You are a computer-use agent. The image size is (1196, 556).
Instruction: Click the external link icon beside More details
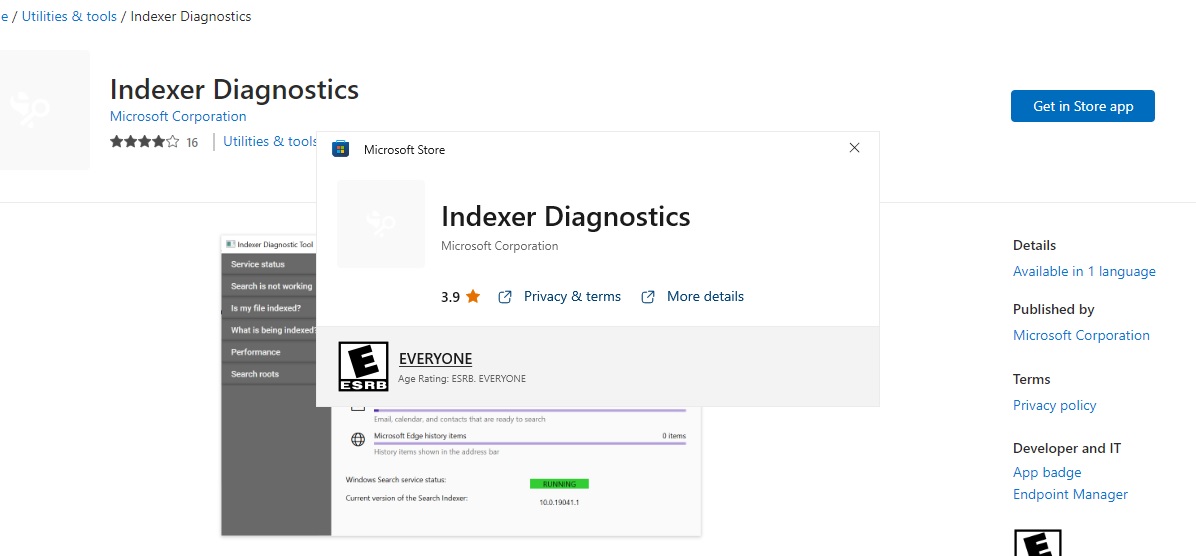pyautogui.click(x=648, y=297)
